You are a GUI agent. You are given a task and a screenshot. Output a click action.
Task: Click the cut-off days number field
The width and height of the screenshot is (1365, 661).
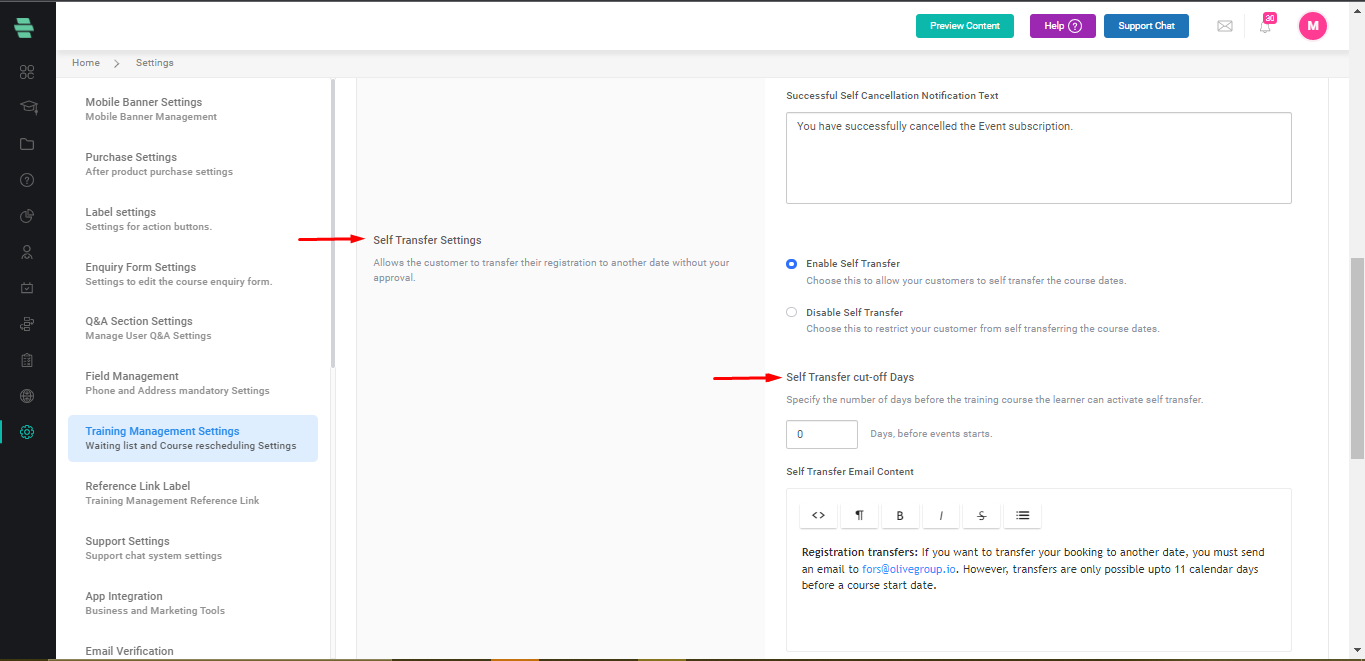click(x=822, y=434)
